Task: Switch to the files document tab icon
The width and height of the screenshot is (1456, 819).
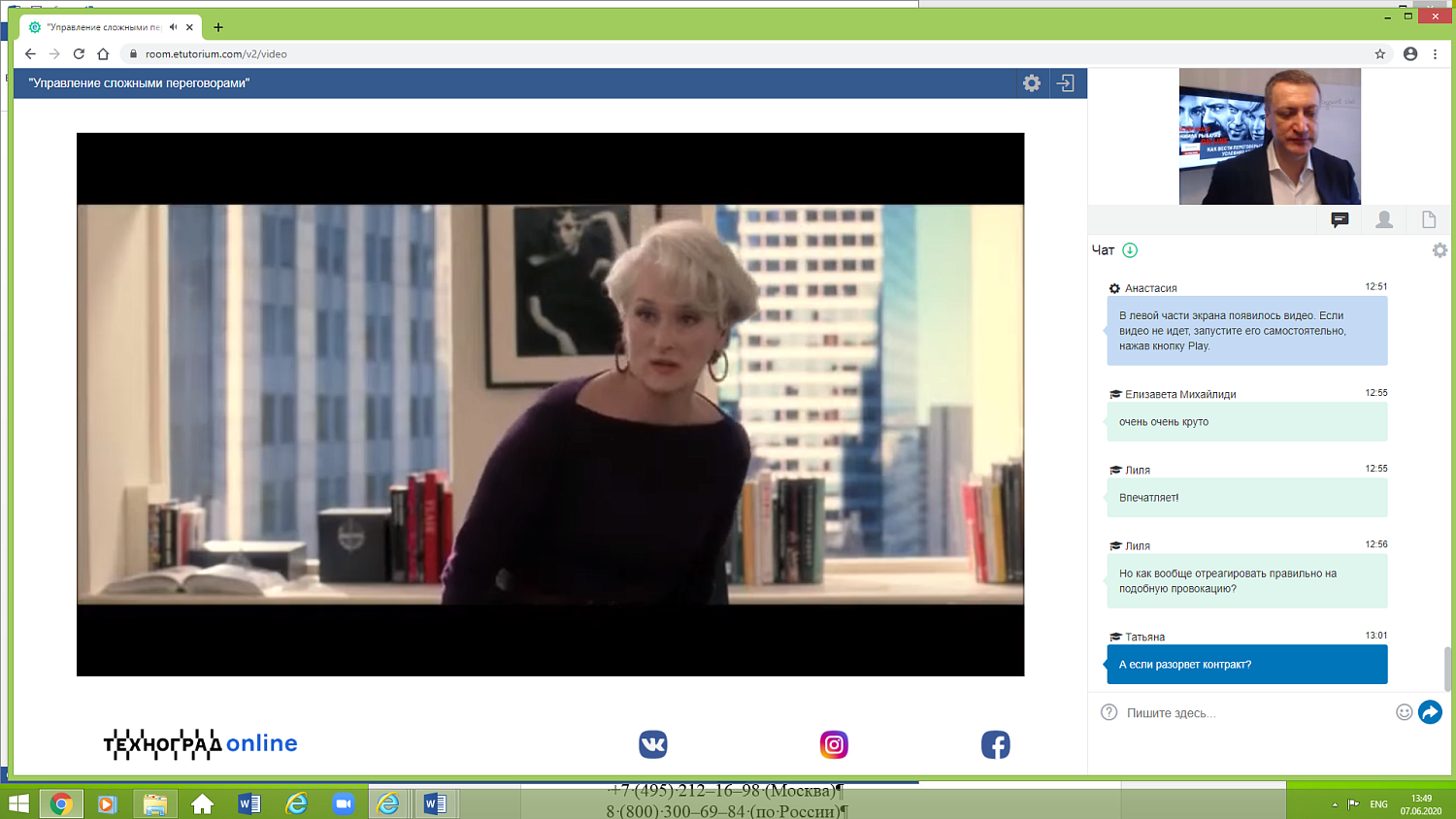Action: [x=1429, y=219]
